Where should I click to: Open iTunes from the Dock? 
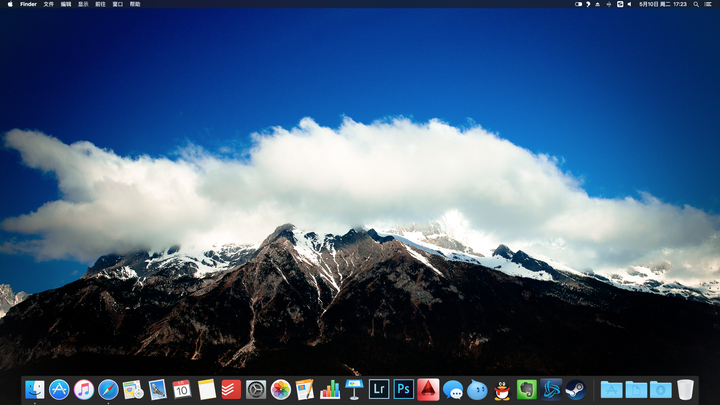click(x=84, y=390)
